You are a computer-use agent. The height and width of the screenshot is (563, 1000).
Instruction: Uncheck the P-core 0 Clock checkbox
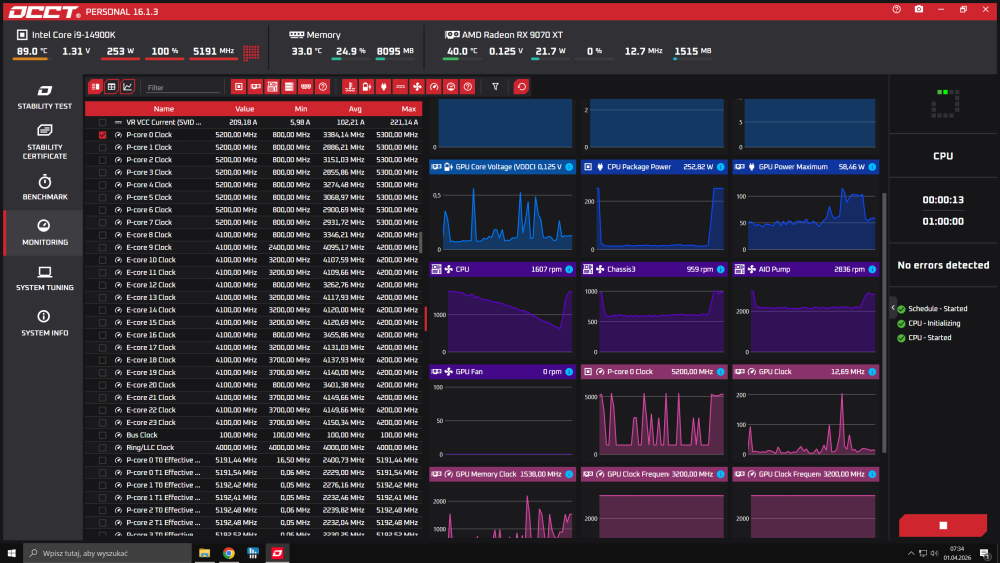pos(102,135)
